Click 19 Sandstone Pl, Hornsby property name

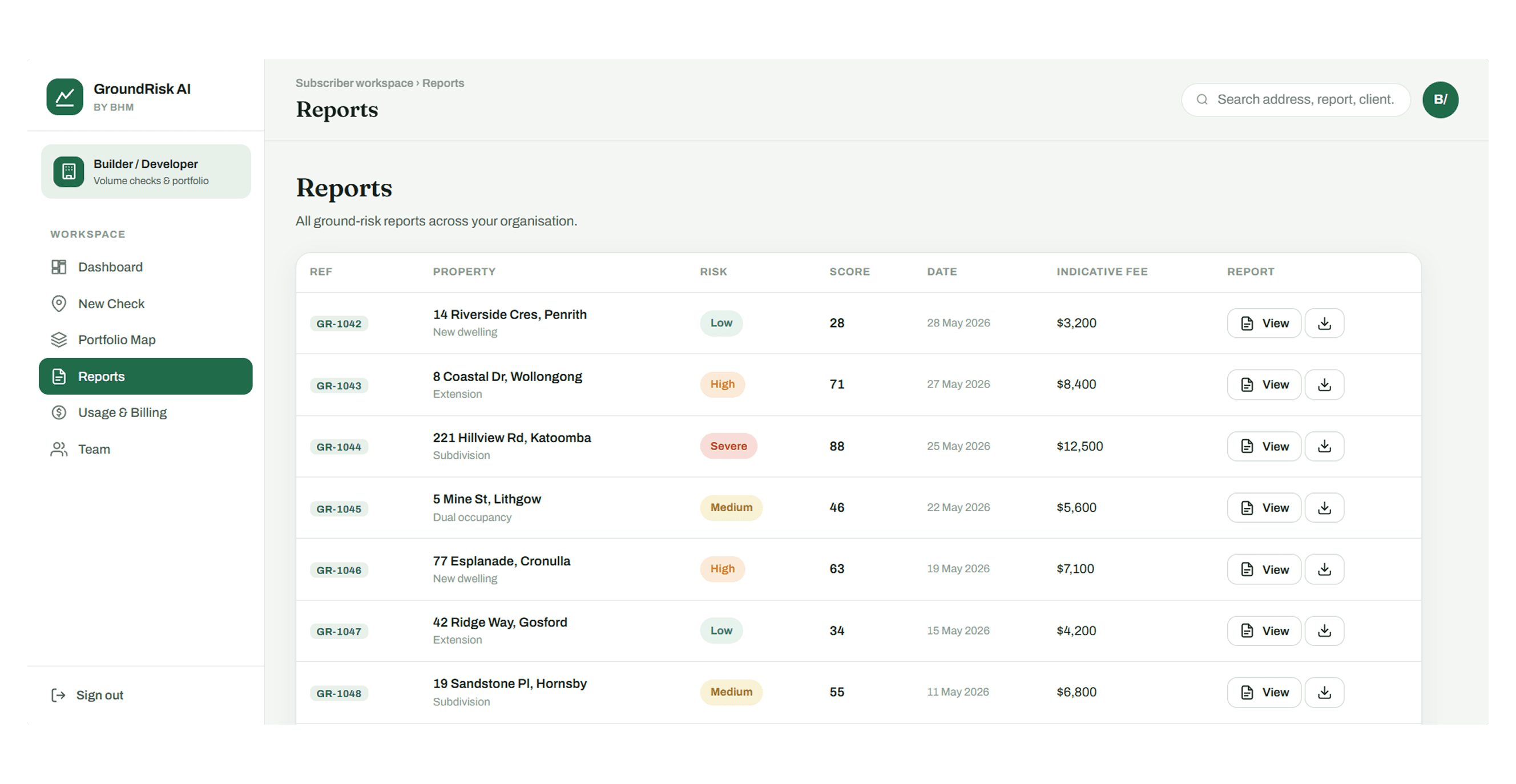coord(510,684)
